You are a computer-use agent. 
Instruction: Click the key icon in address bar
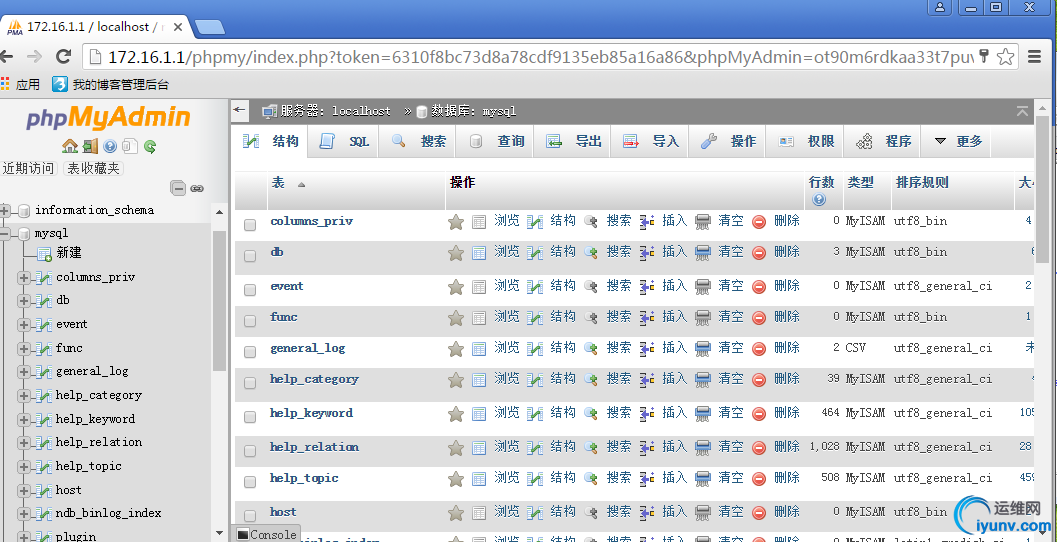tap(984, 56)
